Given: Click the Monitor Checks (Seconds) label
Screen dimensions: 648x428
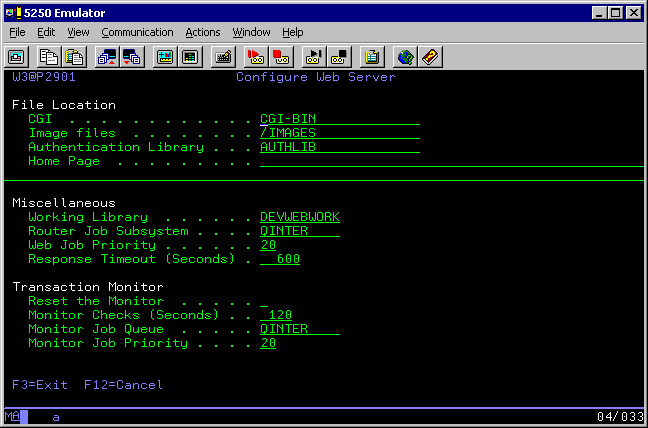Looking at the screenshot, I should coord(124,315).
